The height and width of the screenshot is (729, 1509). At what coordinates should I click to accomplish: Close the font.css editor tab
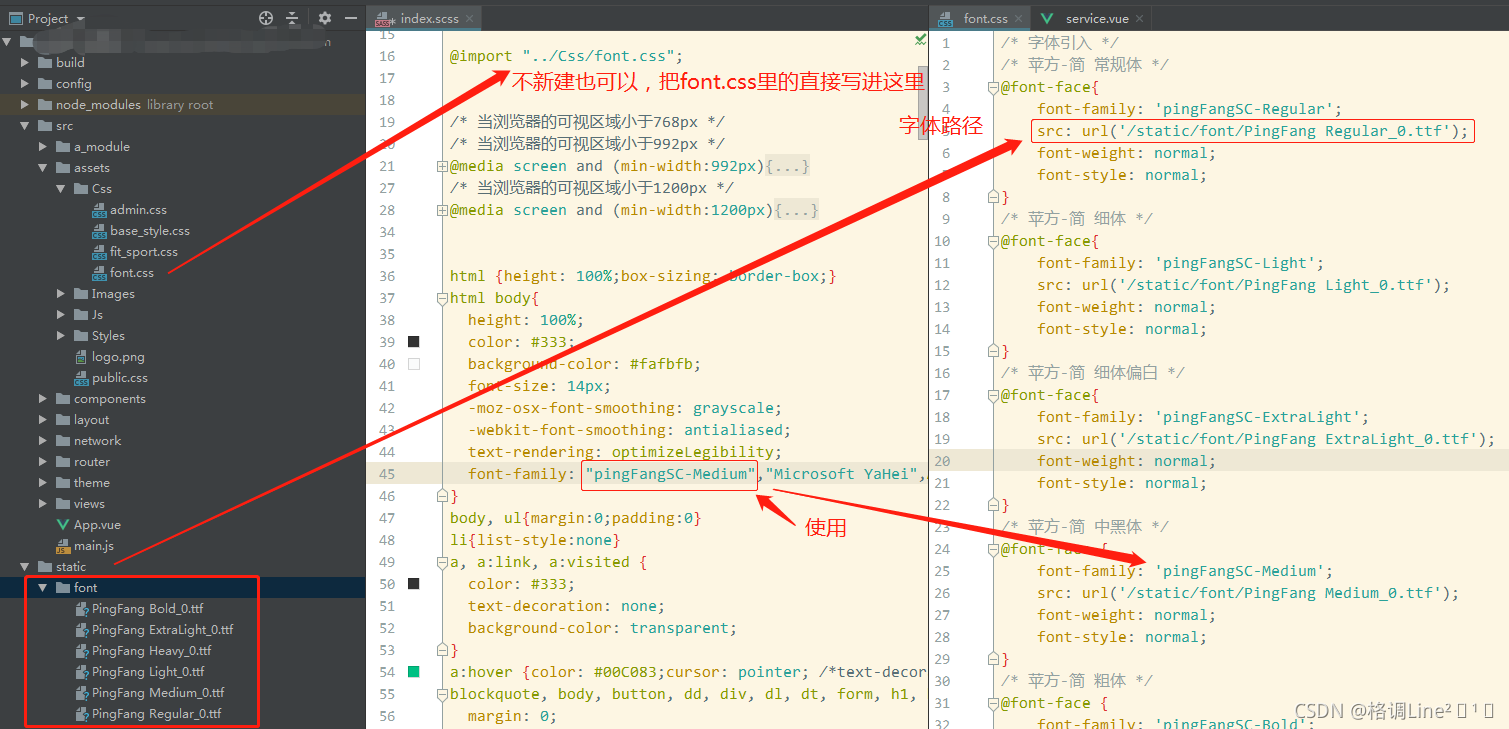(x=1018, y=18)
